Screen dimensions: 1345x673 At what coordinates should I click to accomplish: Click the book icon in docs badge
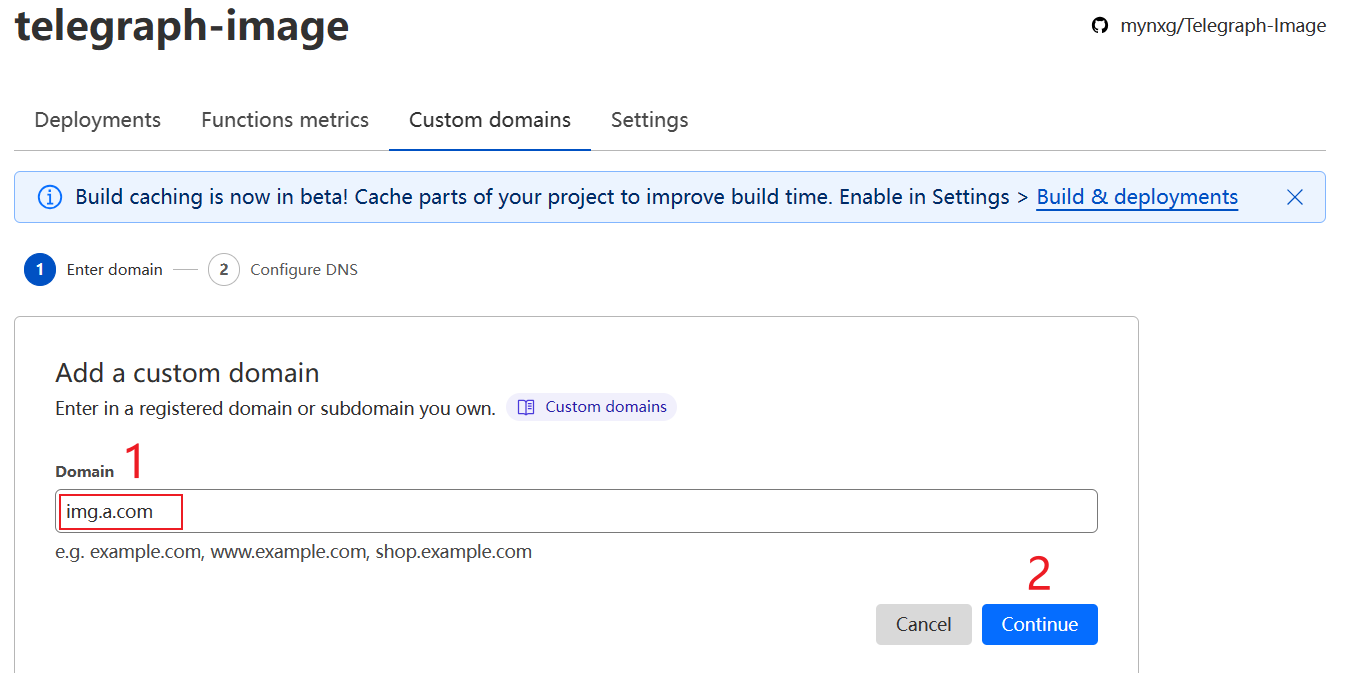[x=526, y=407]
